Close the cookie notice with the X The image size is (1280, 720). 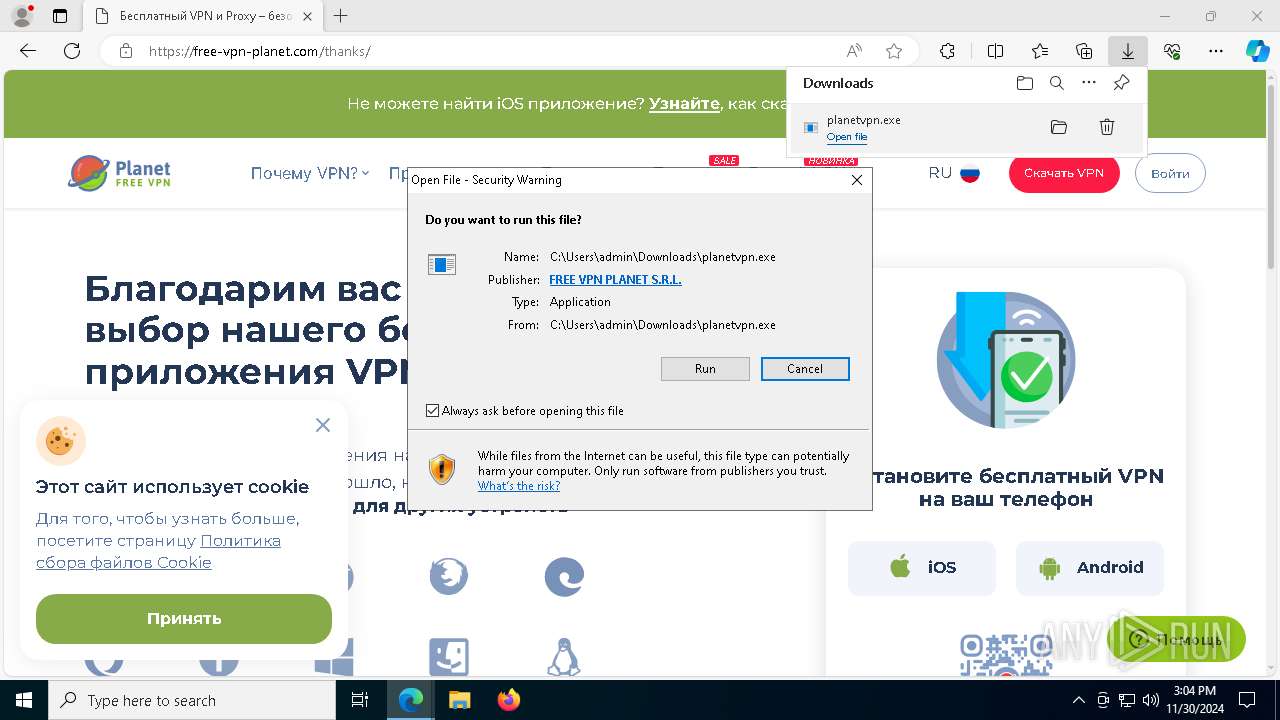322,425
